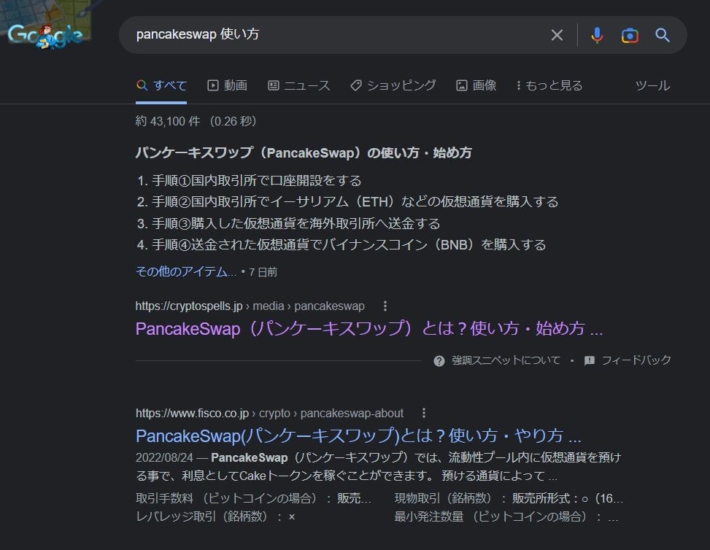The image size is (710, 550).
Task: Start voice search with the microphone icon
Action: point(597,35)
